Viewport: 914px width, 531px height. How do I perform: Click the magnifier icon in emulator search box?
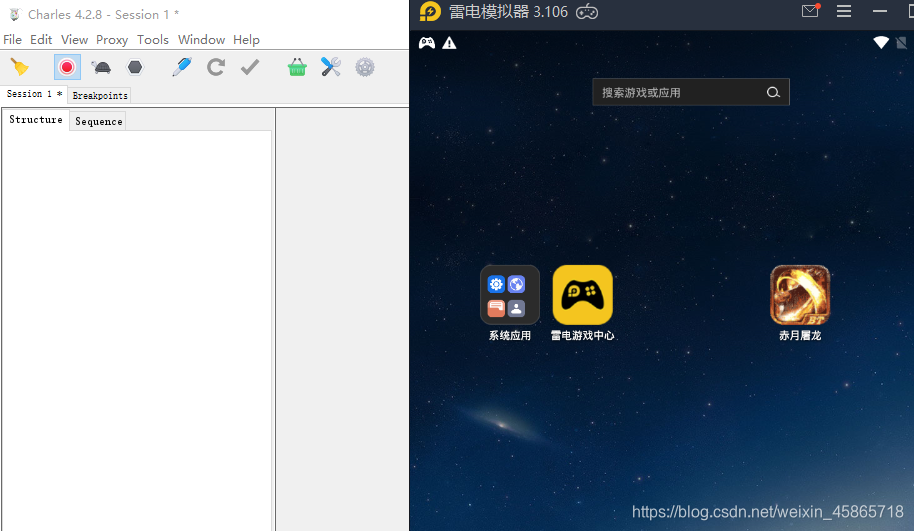[773, 92]
